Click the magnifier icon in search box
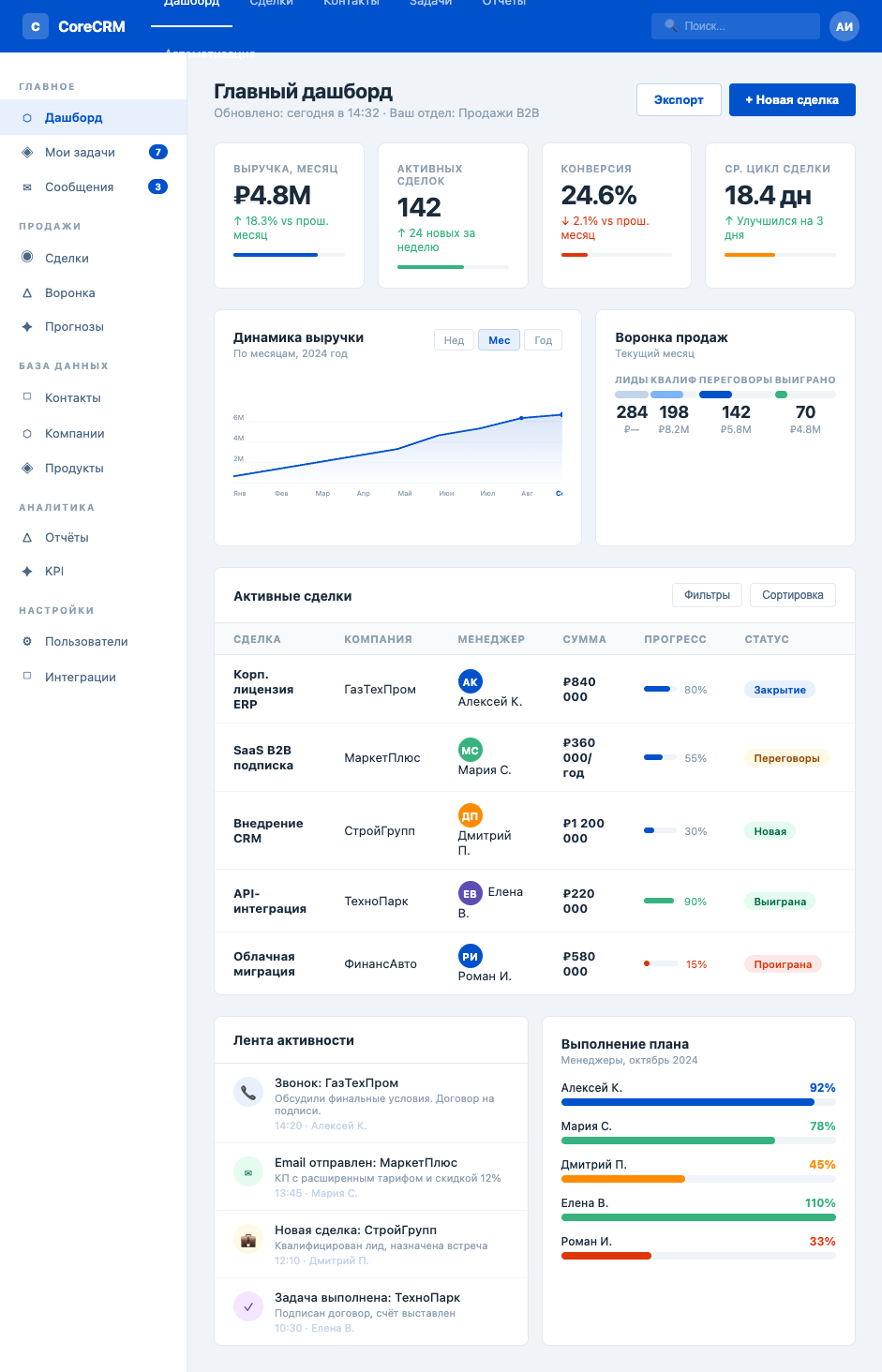Image resolution: width=882 pixels, height=1372 pixels. click(671, 25)
